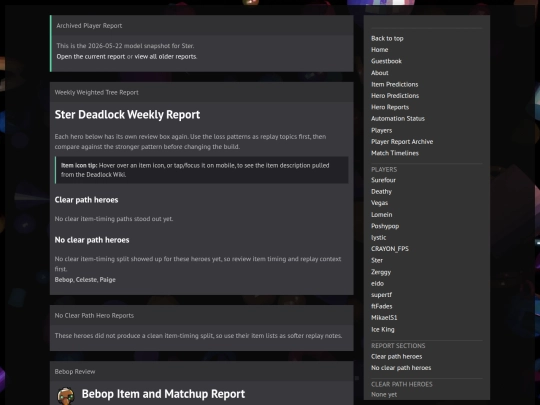The width and height of the screenshot is (540, 405).
Task: Click 'This is the 2026-05-22 model snapshot' text
Action: point(125,46)
